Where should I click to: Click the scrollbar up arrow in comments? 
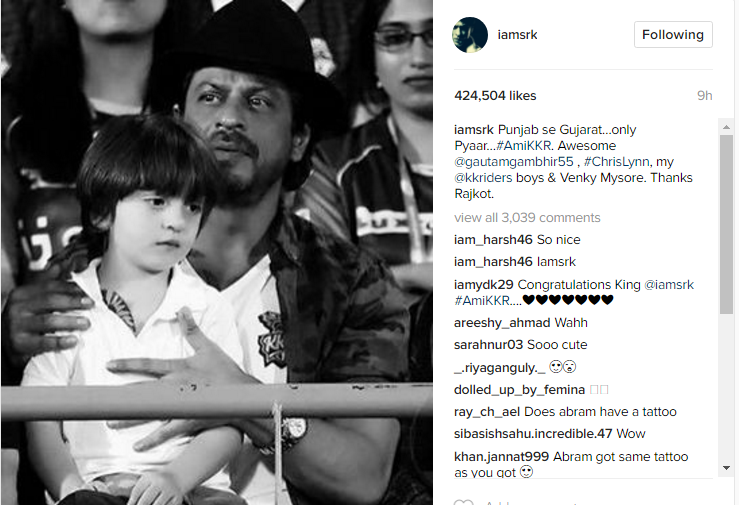(x=726, y=127)
